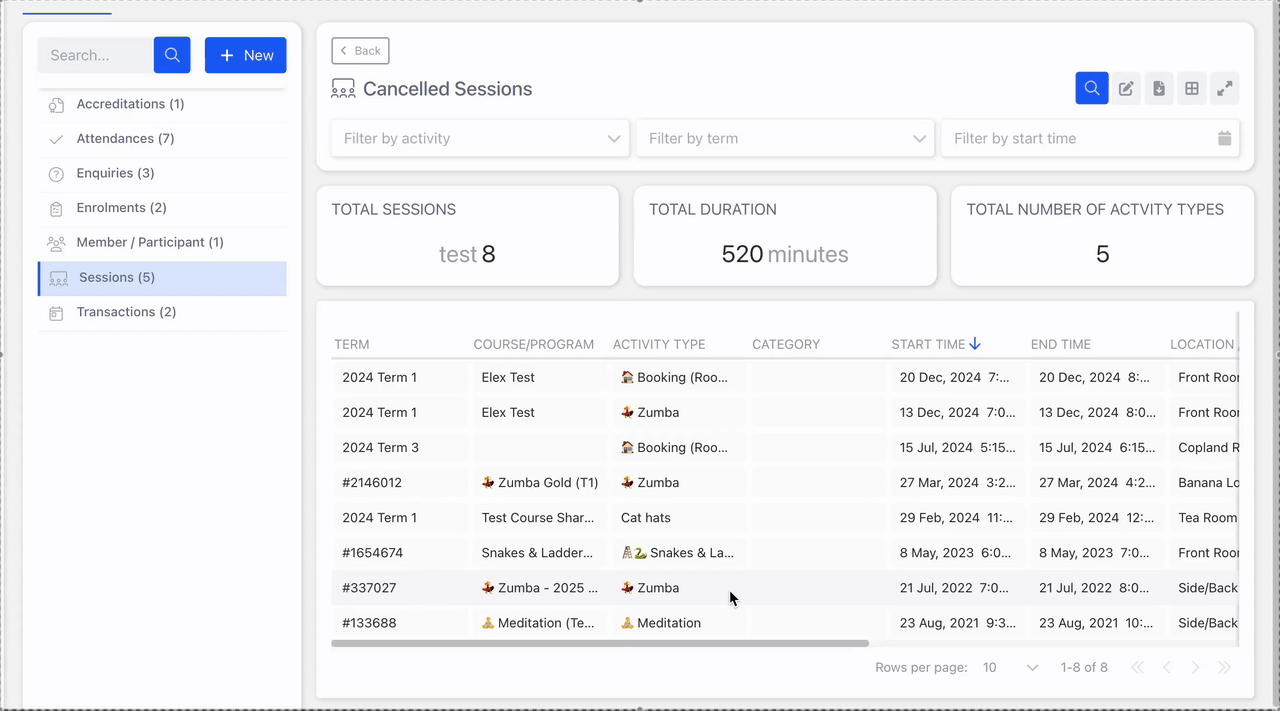Click the 'Banana Lo' location cell

click(1204, 483)
